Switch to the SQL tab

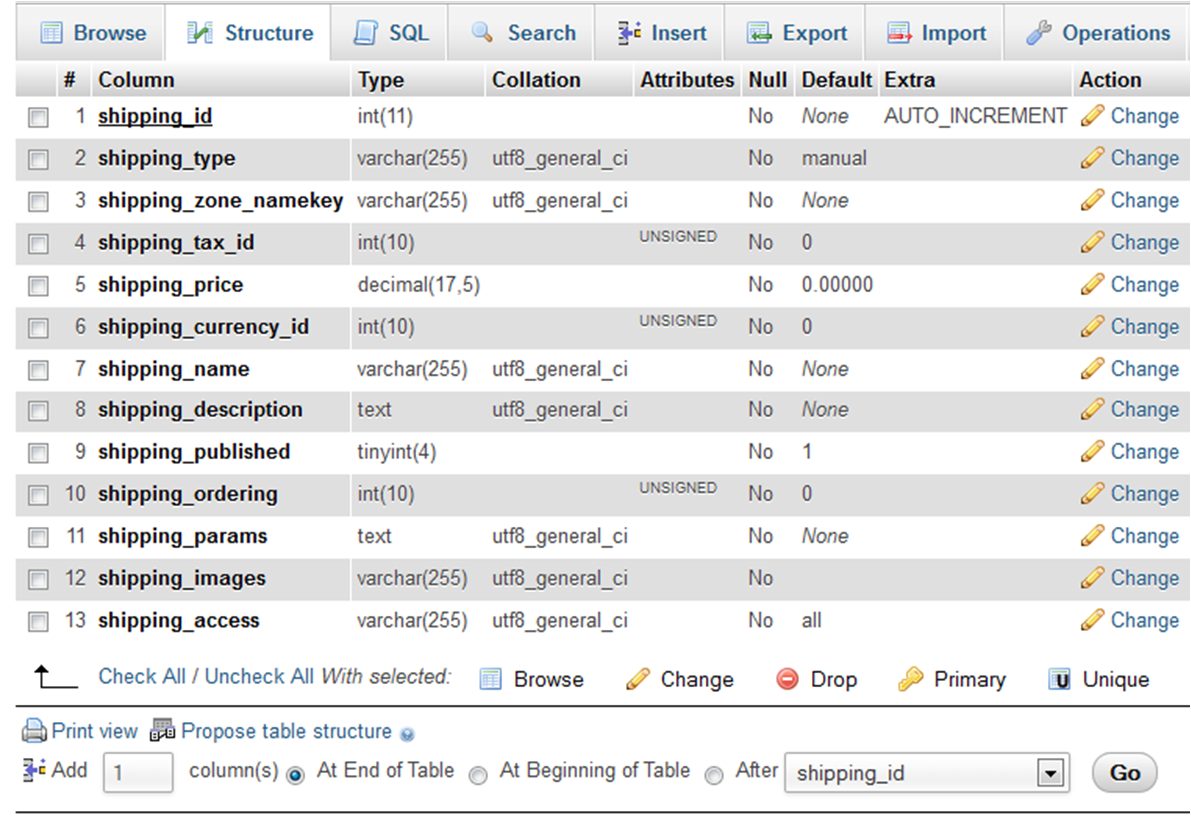tap(391, 33)
